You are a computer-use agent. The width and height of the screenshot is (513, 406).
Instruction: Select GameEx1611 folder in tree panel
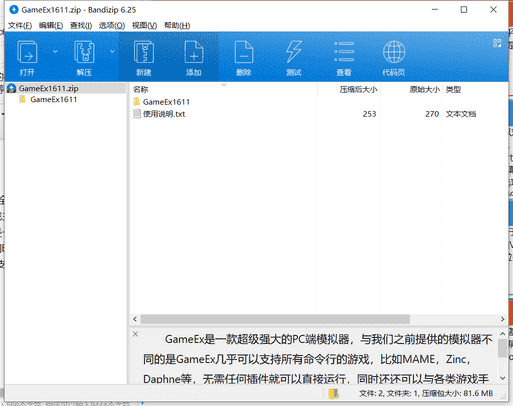pos(54,99)
